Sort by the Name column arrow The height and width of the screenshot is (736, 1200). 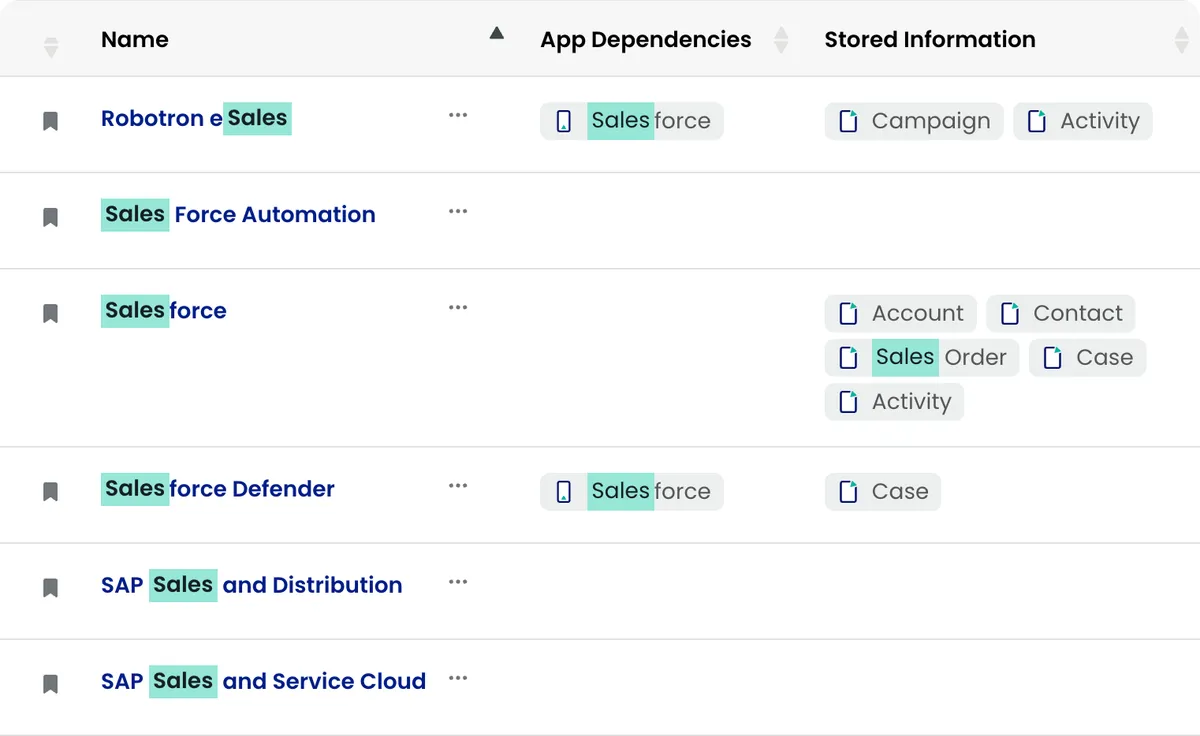(x=496, y=33)
